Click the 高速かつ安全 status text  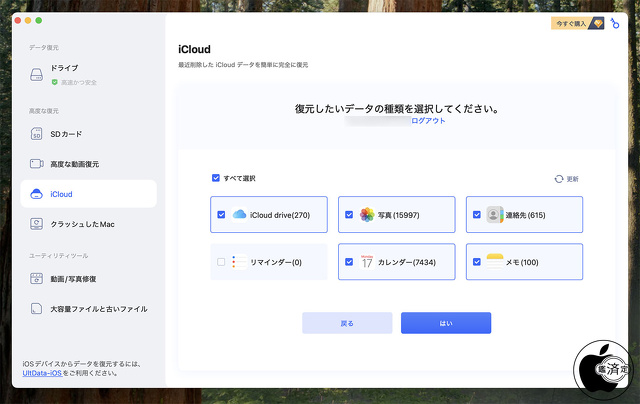coord(79,82)
